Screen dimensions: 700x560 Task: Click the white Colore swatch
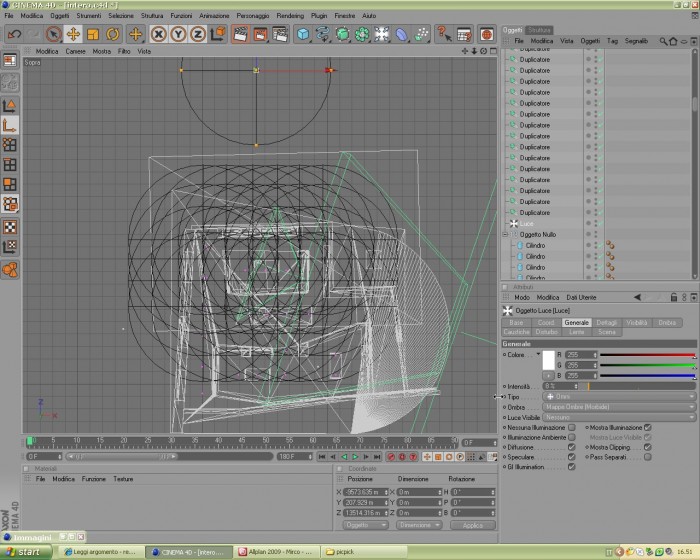548,360
